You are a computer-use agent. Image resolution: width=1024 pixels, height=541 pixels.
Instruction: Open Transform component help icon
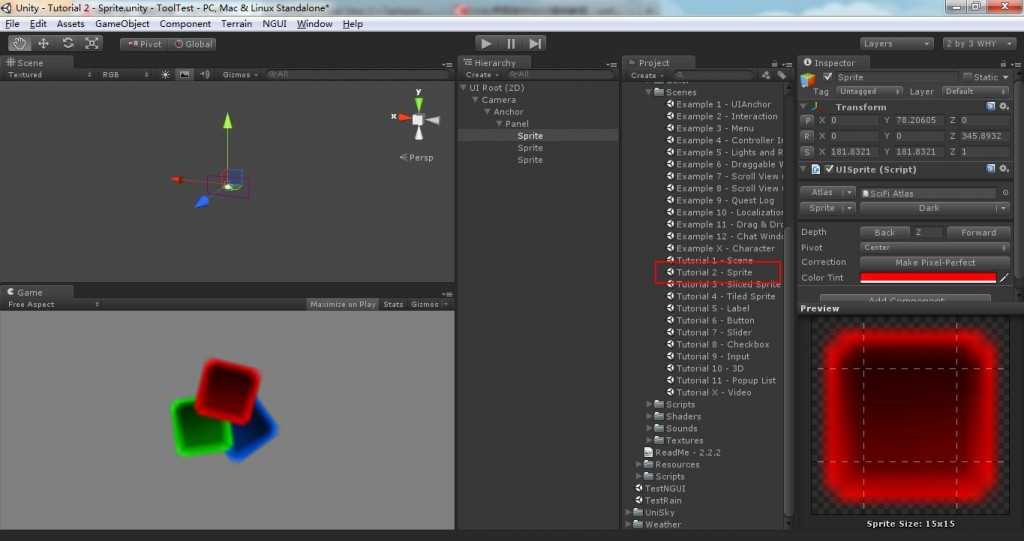(x=991, y=107)
